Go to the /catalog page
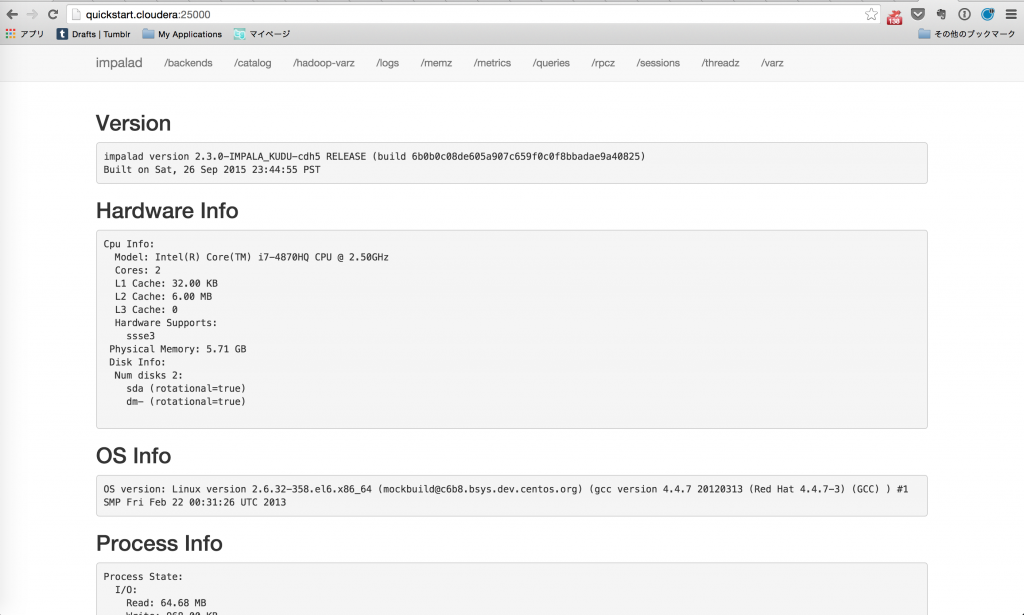This screenshot has height=615, width=1024. [253, 63]
